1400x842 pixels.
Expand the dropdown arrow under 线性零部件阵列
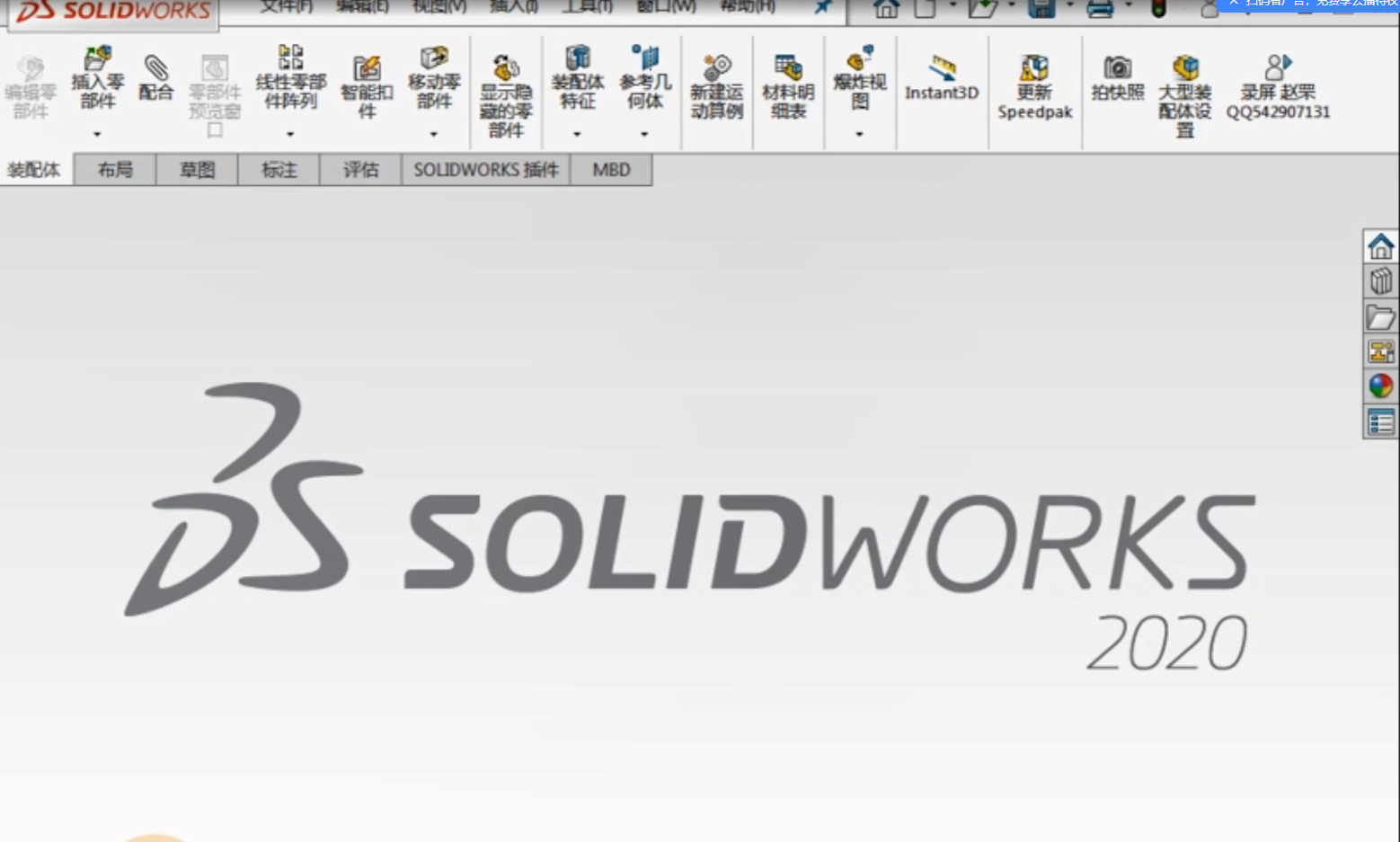click(x=290, y=134)
